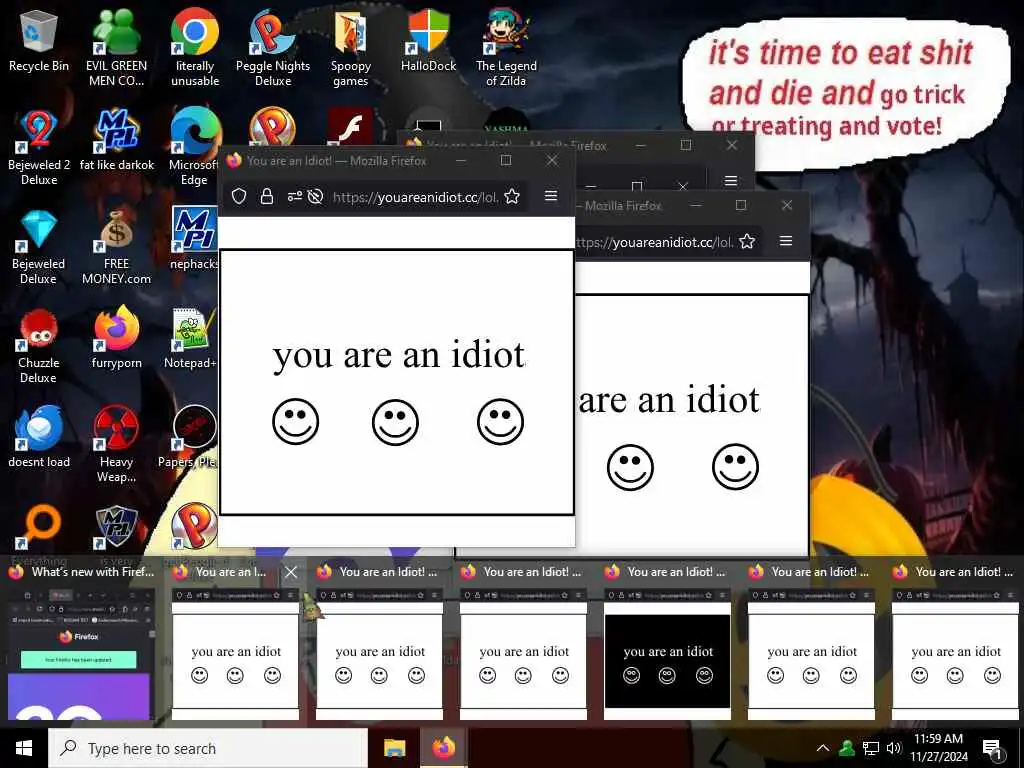Open File Explorer from the taskbar
Viewport: 1024px width, 768px height.
[x=394, y=748]
